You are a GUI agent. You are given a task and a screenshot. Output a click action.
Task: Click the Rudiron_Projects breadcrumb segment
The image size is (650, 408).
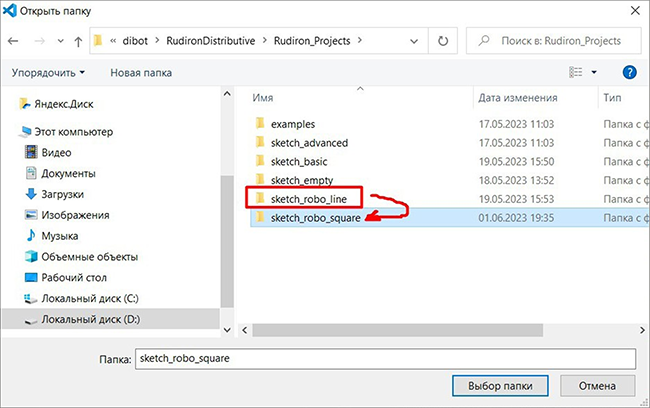pos(312,41)
